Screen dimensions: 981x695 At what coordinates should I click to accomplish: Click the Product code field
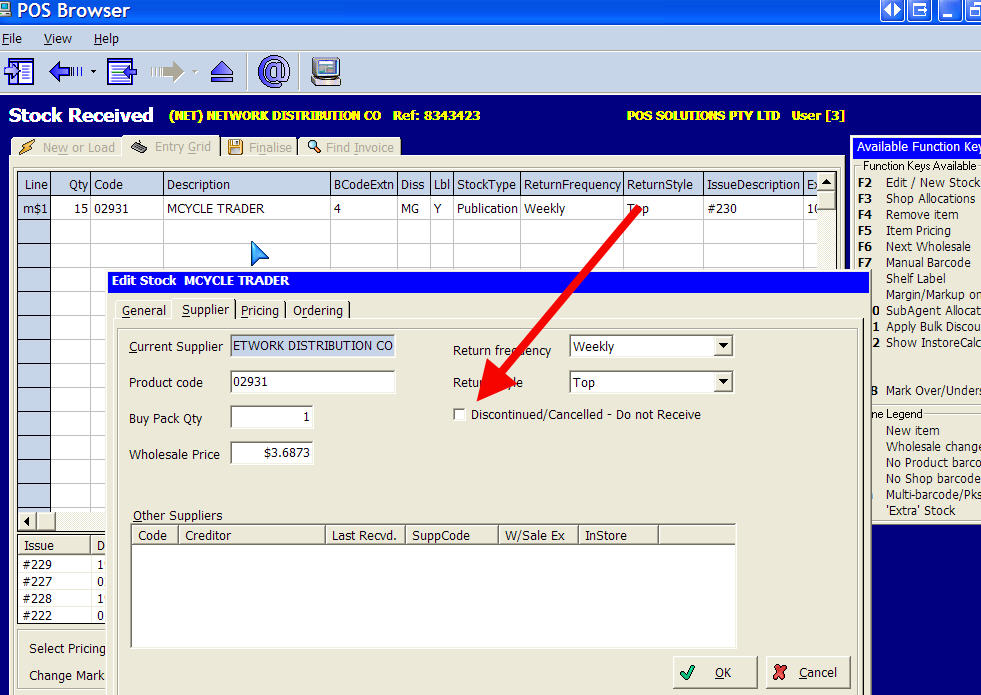tap(312, 382)
